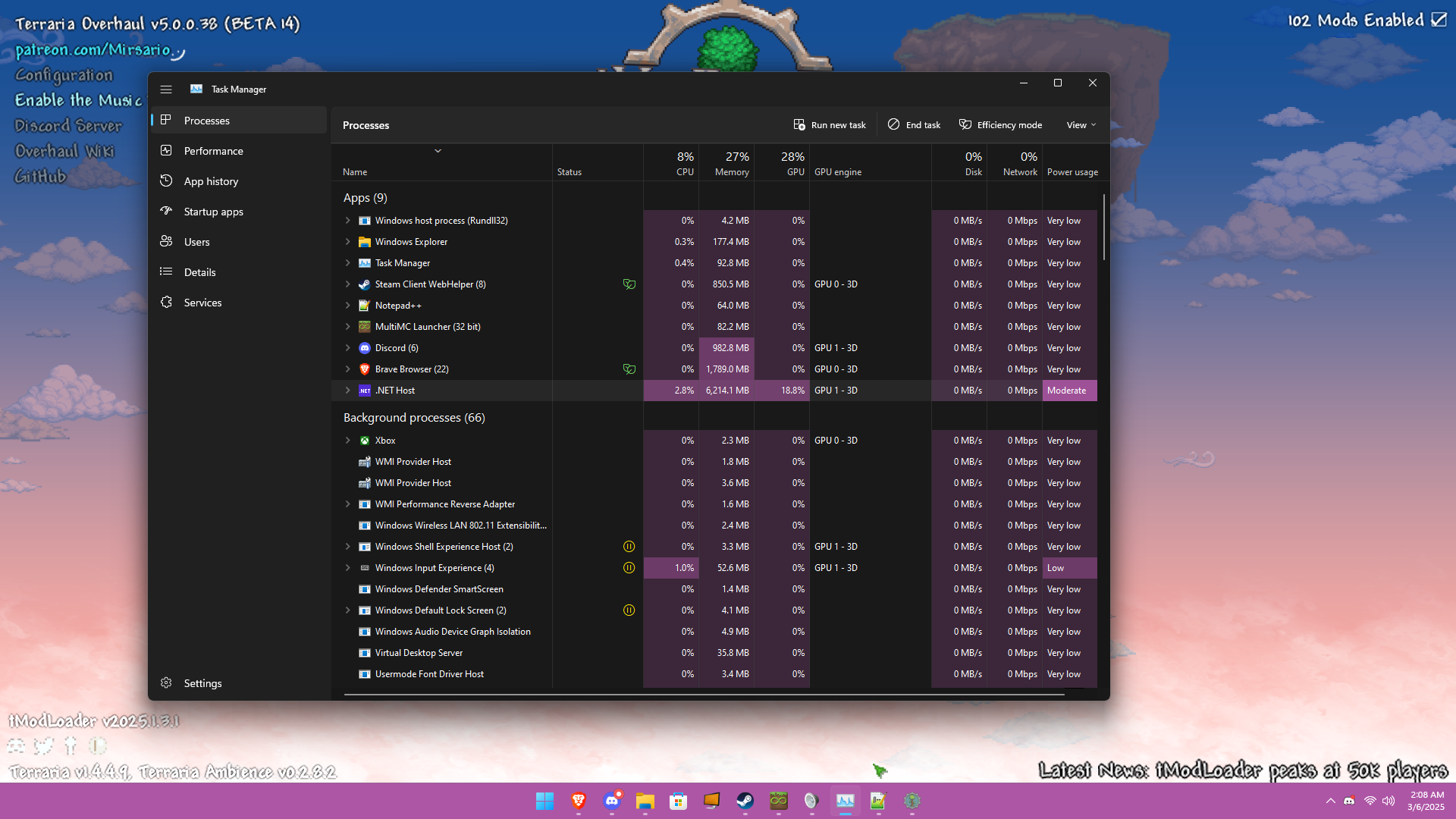Open Microsoft Store from the taskbar

tap(678, 801)
